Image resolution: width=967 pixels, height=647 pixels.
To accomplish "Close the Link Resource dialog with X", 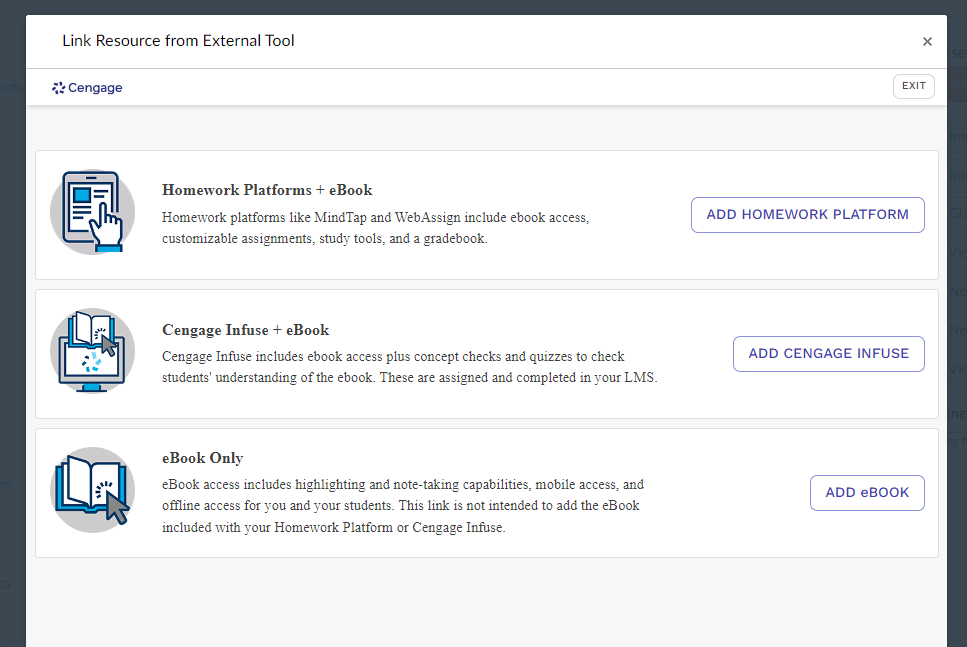I will (927, 41).
